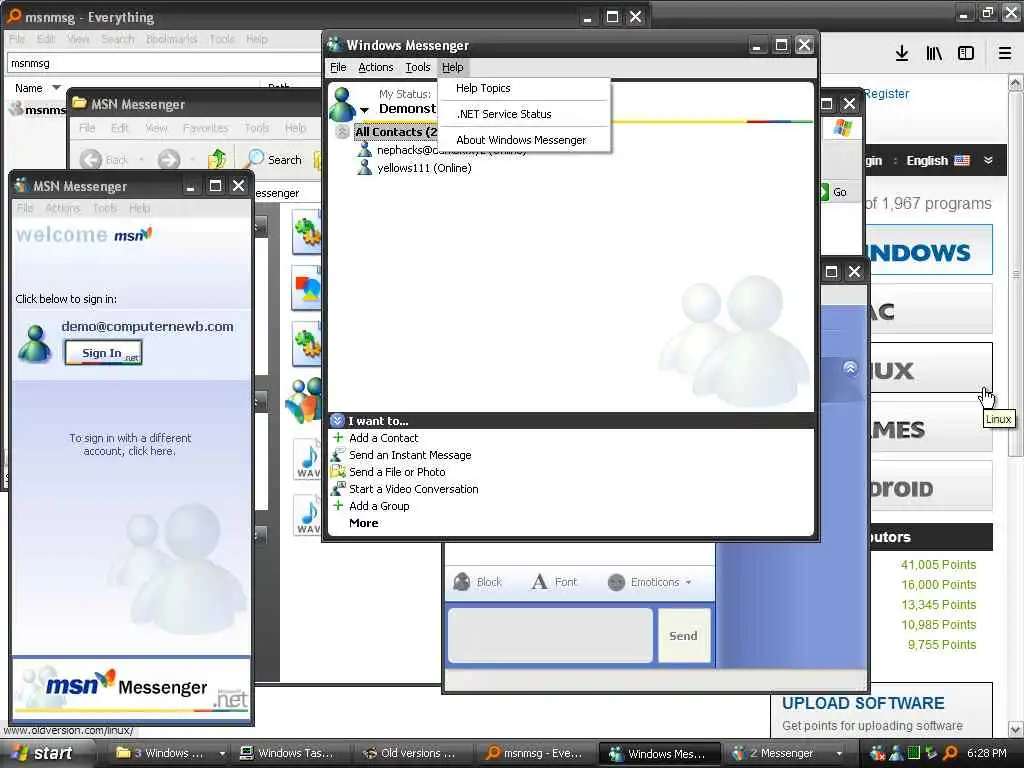Viewport: 1024px width, 768px height.
Task: Expand the double-chevron next to English
Action: coord(988,161)
